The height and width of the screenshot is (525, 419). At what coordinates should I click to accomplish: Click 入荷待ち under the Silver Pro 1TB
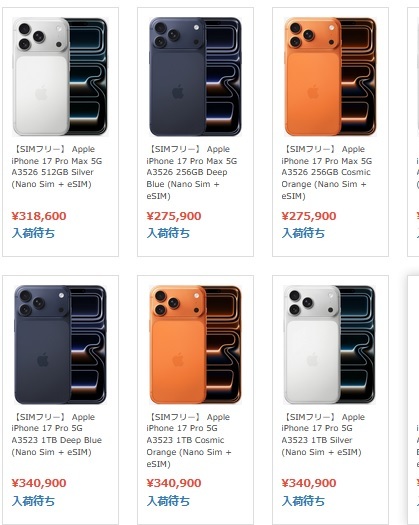click(x=303, y=501)
